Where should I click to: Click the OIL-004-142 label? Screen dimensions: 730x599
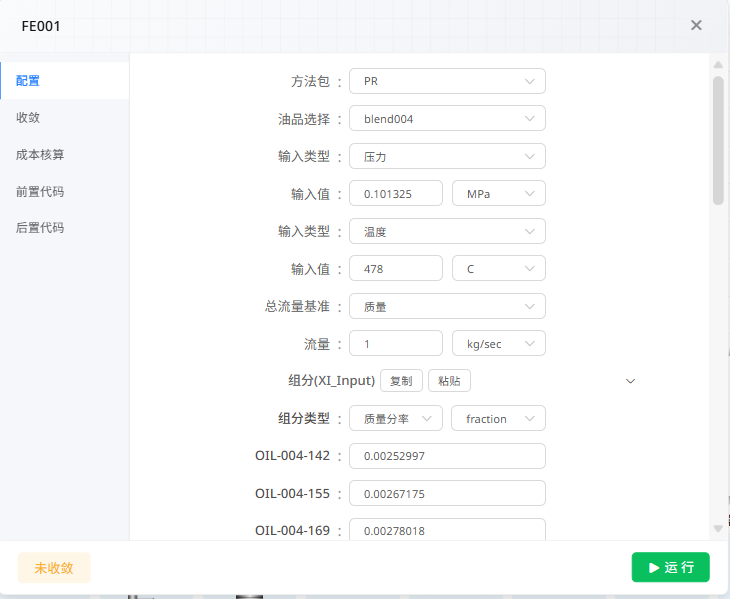292,456
